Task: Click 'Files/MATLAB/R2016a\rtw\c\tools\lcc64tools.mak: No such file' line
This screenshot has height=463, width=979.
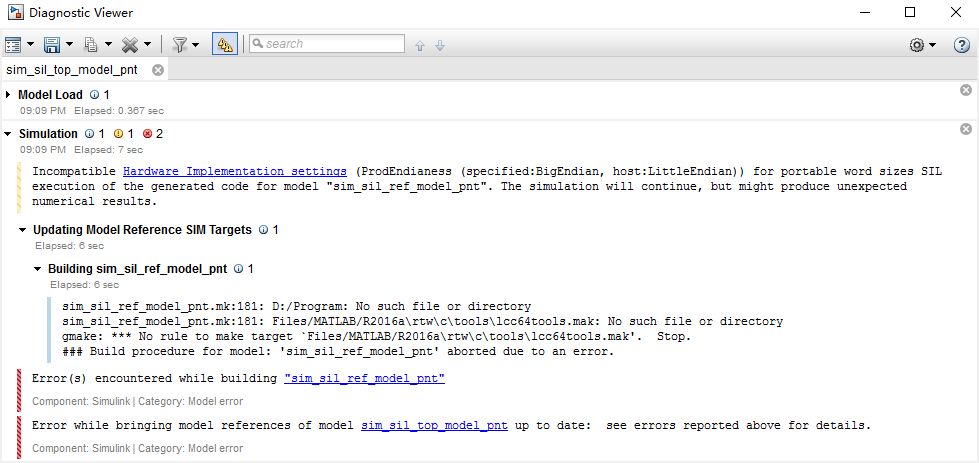Action: 423,321
